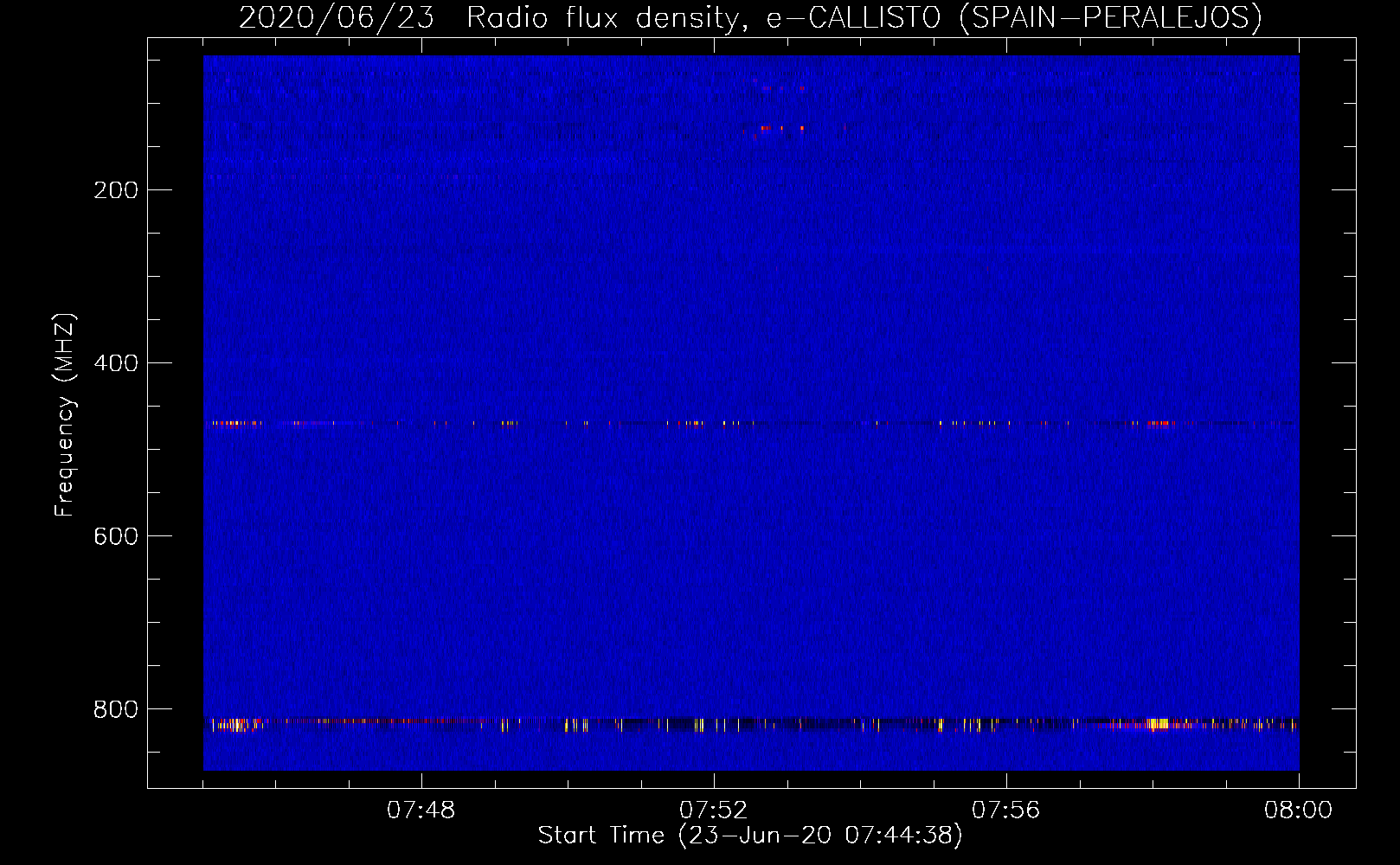Image resolution: width=1400 pixels, height=865 pixels.
Task: Click the 08:00 time tick label
Action: coord(1298,811)
